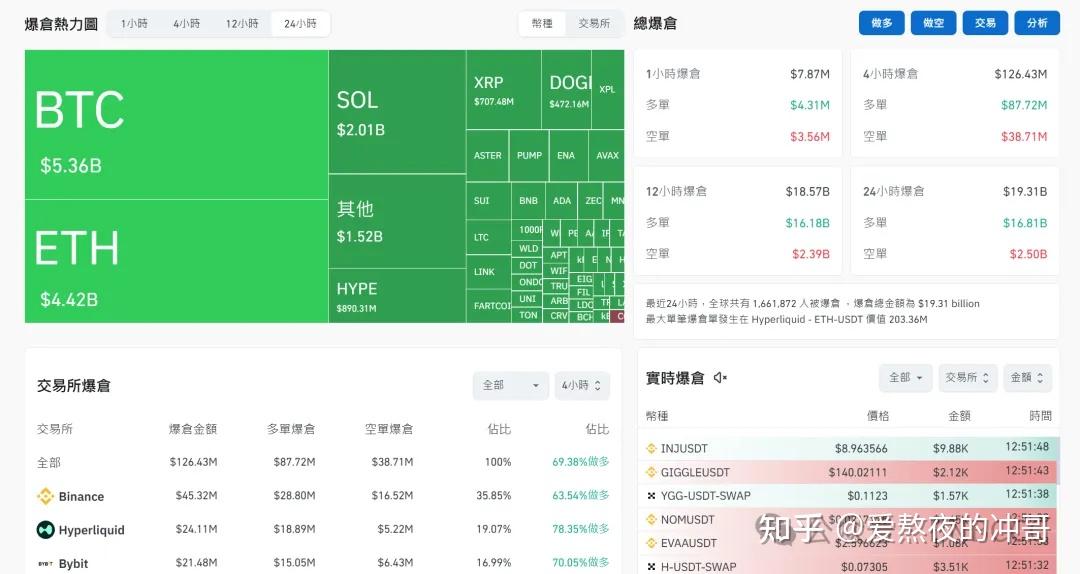Switch heatmap to 交易所 view
The height and width of the screenshot is (574, 1080).
pyautogui.click(x=594, y=23)
